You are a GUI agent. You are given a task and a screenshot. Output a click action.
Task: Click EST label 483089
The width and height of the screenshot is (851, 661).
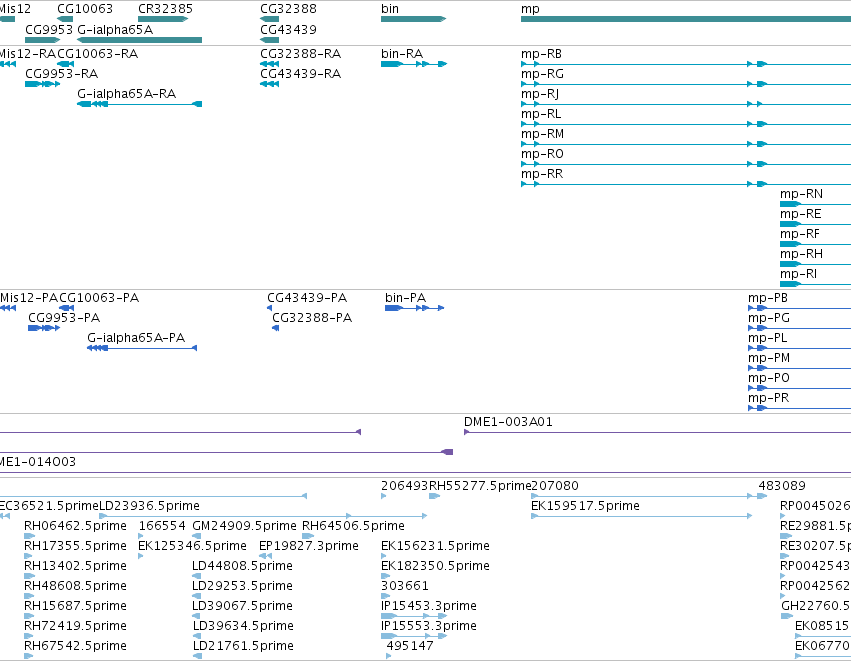782,486
